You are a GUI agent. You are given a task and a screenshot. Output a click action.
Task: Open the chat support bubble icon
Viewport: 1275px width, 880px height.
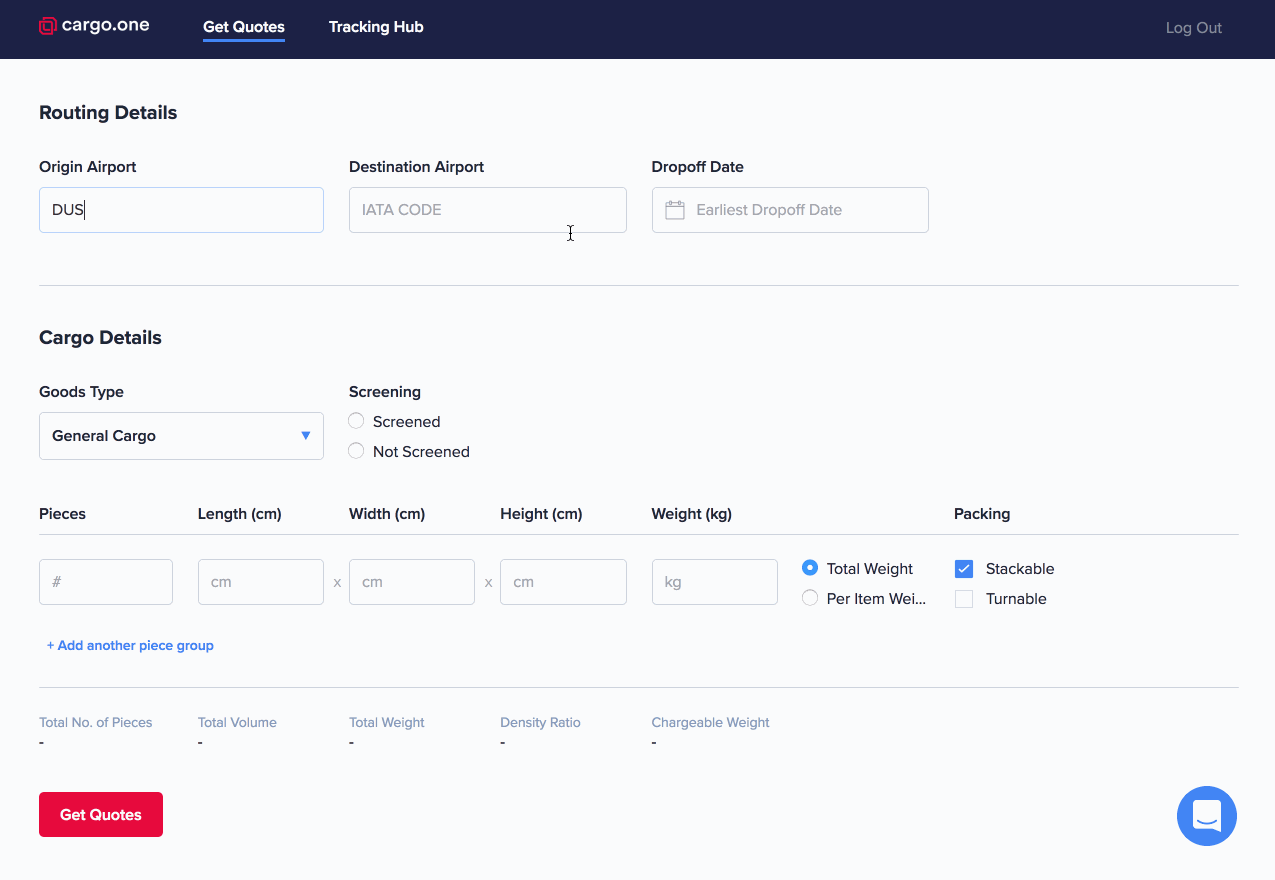(1207, 816)
